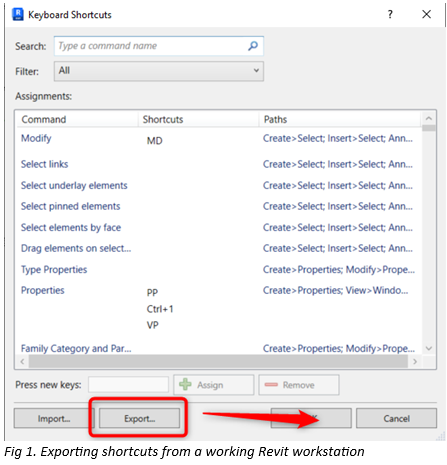Click the Assign button with plus icon

click(214, 385)
